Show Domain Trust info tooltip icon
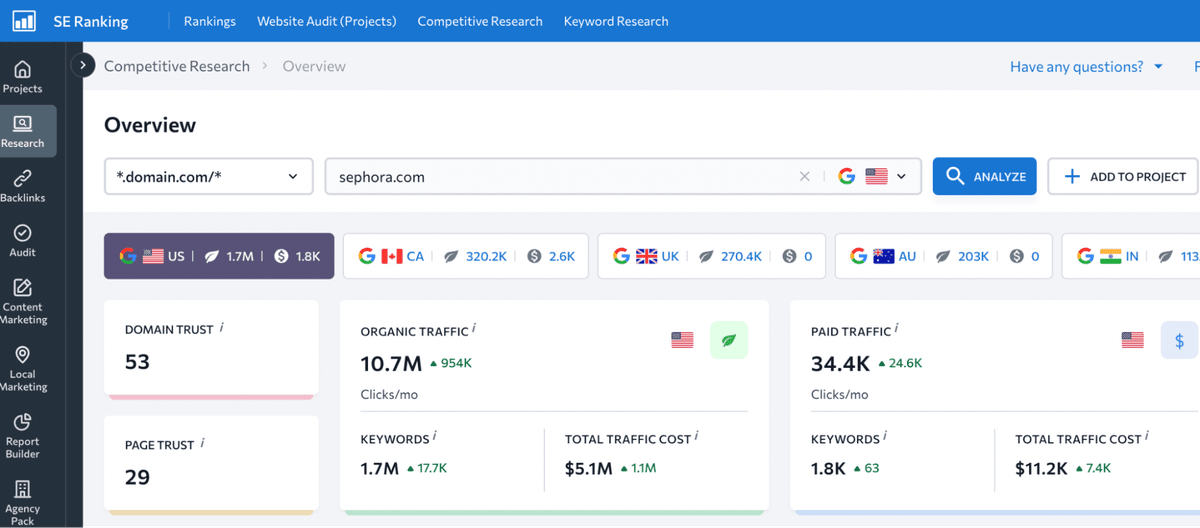Screen dimensions: 1200x528 [222, 327]
